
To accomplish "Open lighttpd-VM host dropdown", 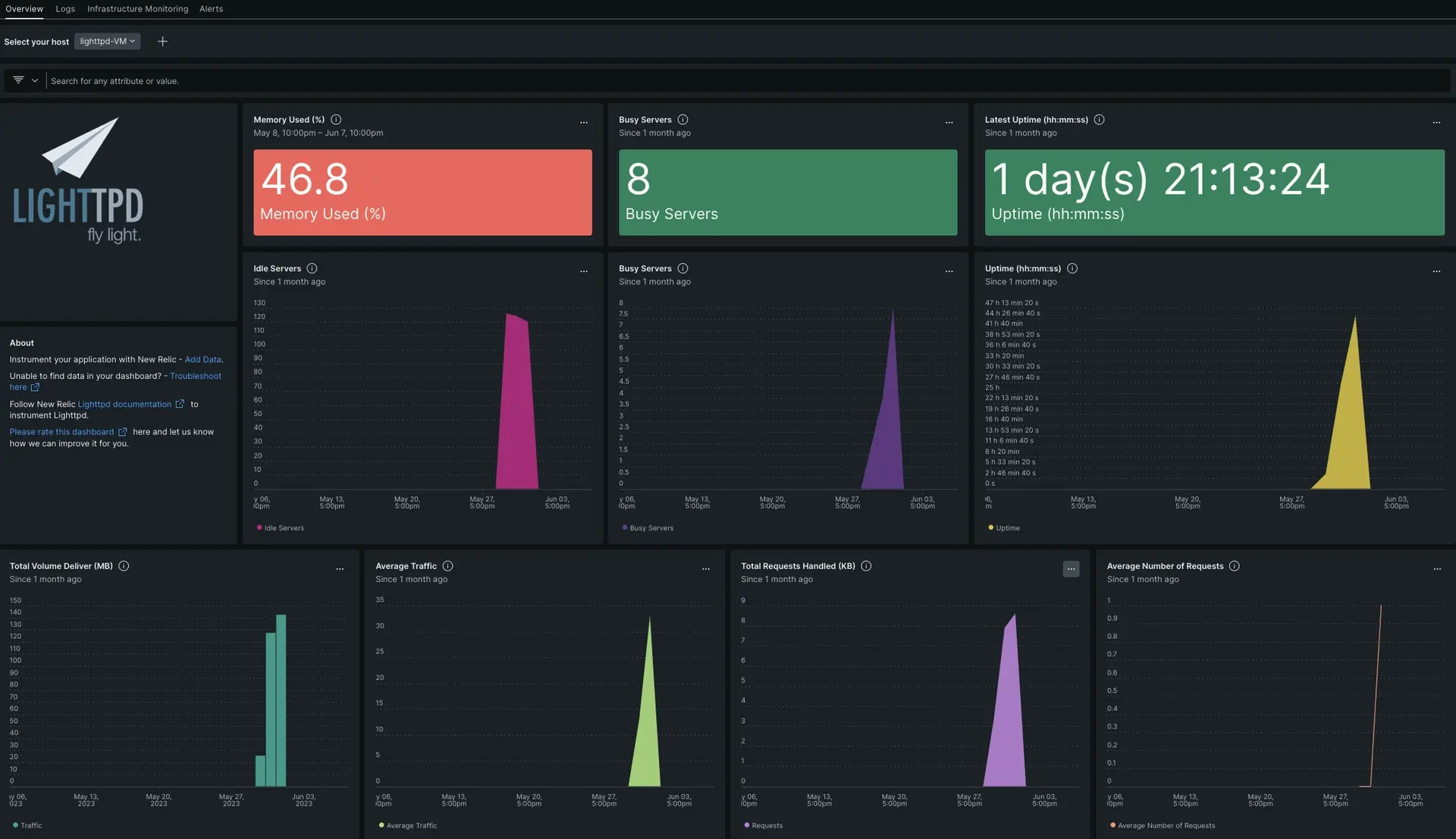I will (x=107, y=42).
